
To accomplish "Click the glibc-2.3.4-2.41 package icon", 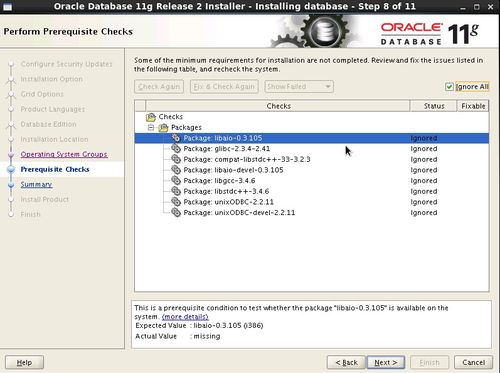I will click(x=176, y=149).
